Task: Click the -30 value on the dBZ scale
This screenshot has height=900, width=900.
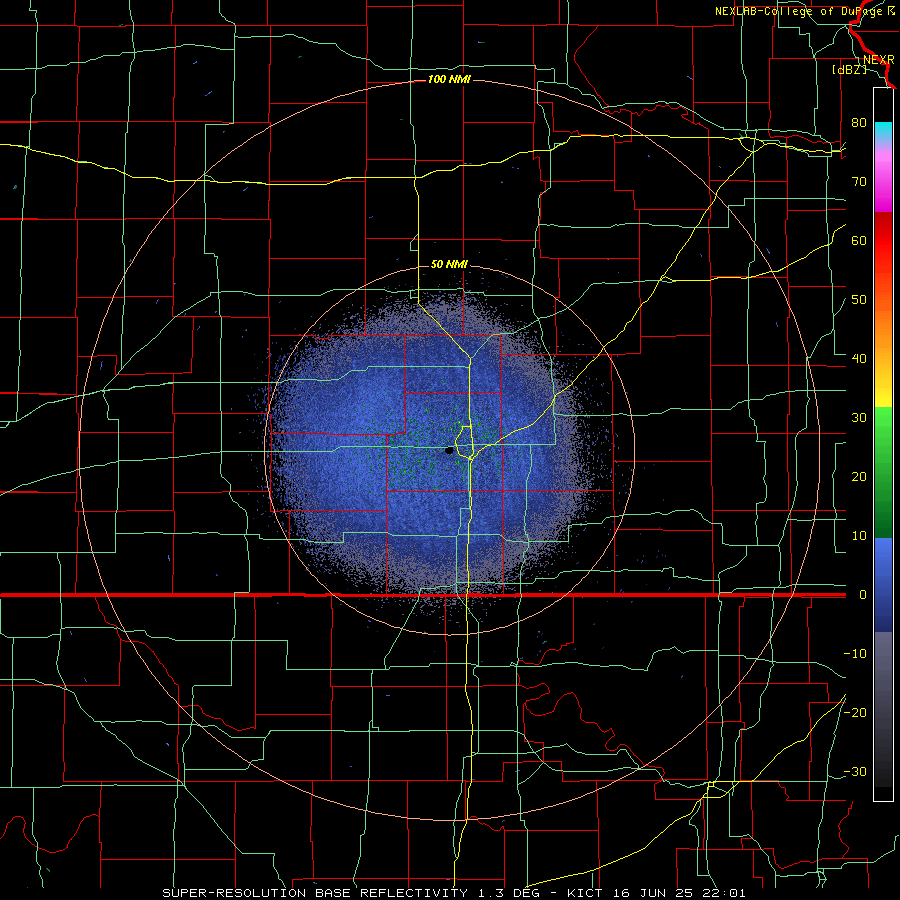Action: click(x=855, y=771)
